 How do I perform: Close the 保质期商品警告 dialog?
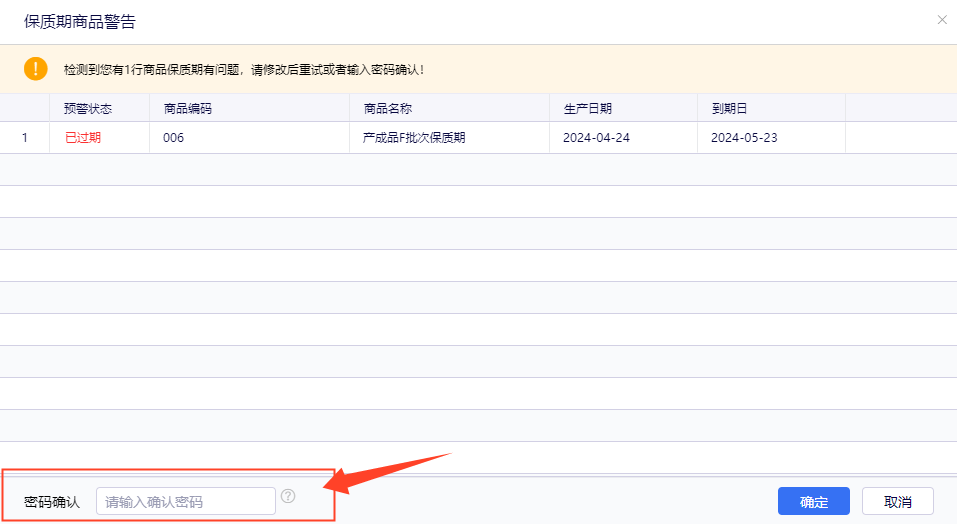click(942, 20)
